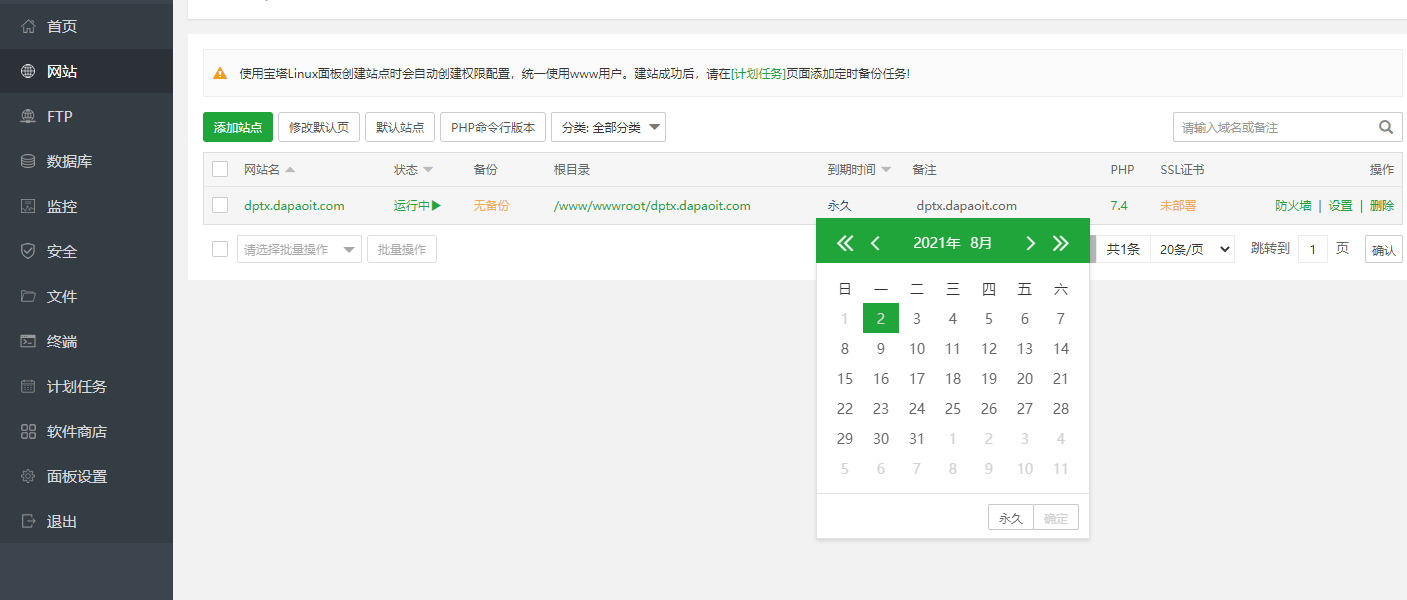Check the batch operation row checkbox

(x=220, y=248)
